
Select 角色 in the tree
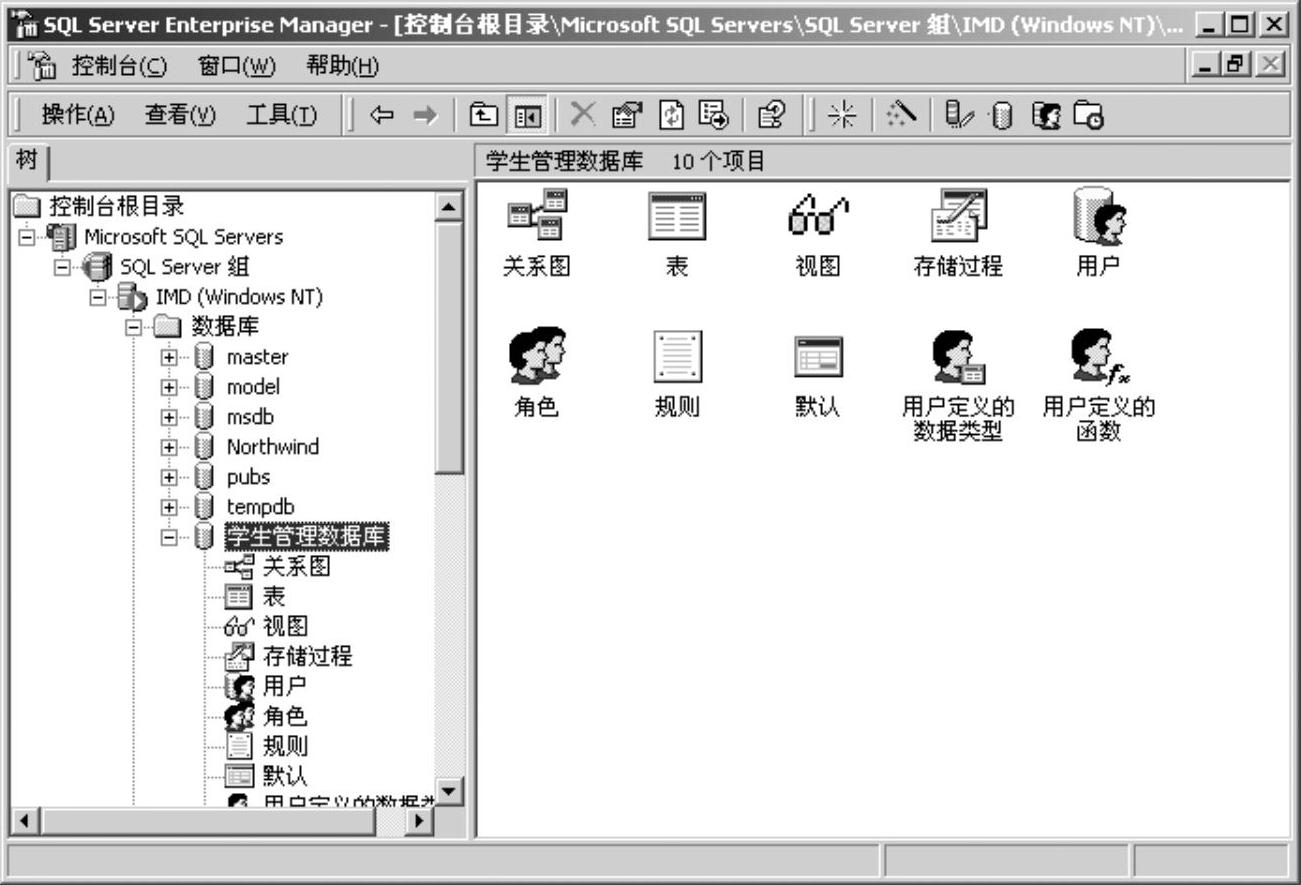(285, 717)
